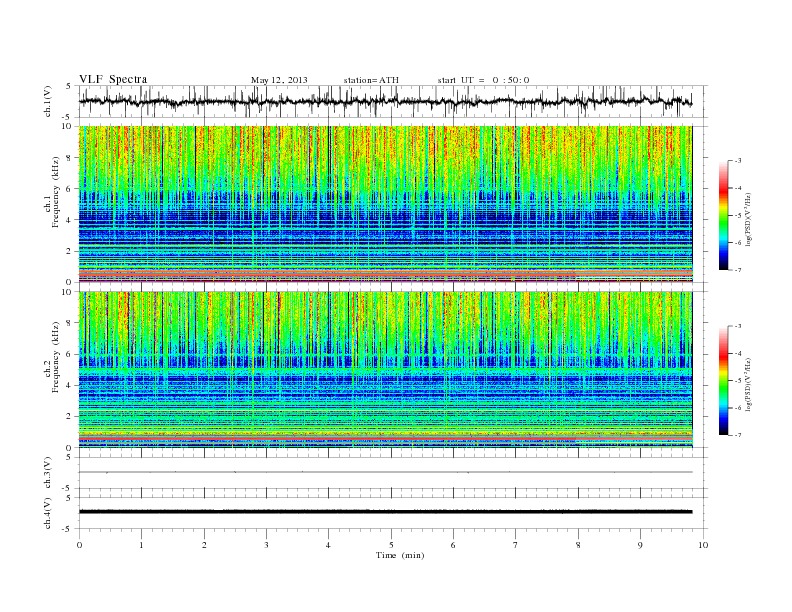This screenshot has height=612, width=792.
Task: Click the 'ch.3(V)' axis label
Action: (47, 473)
